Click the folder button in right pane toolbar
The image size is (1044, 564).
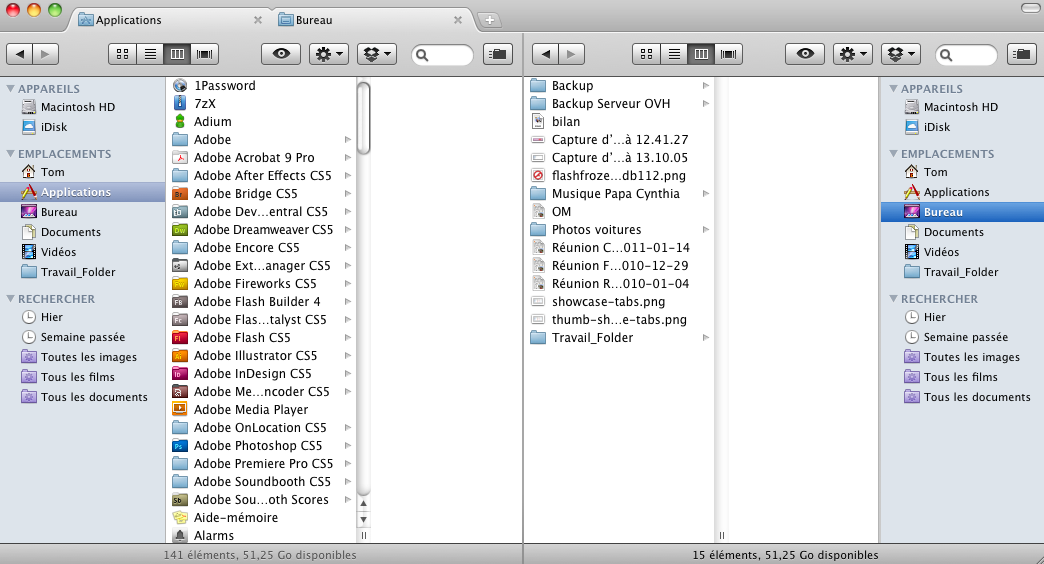coord(1021,54)
